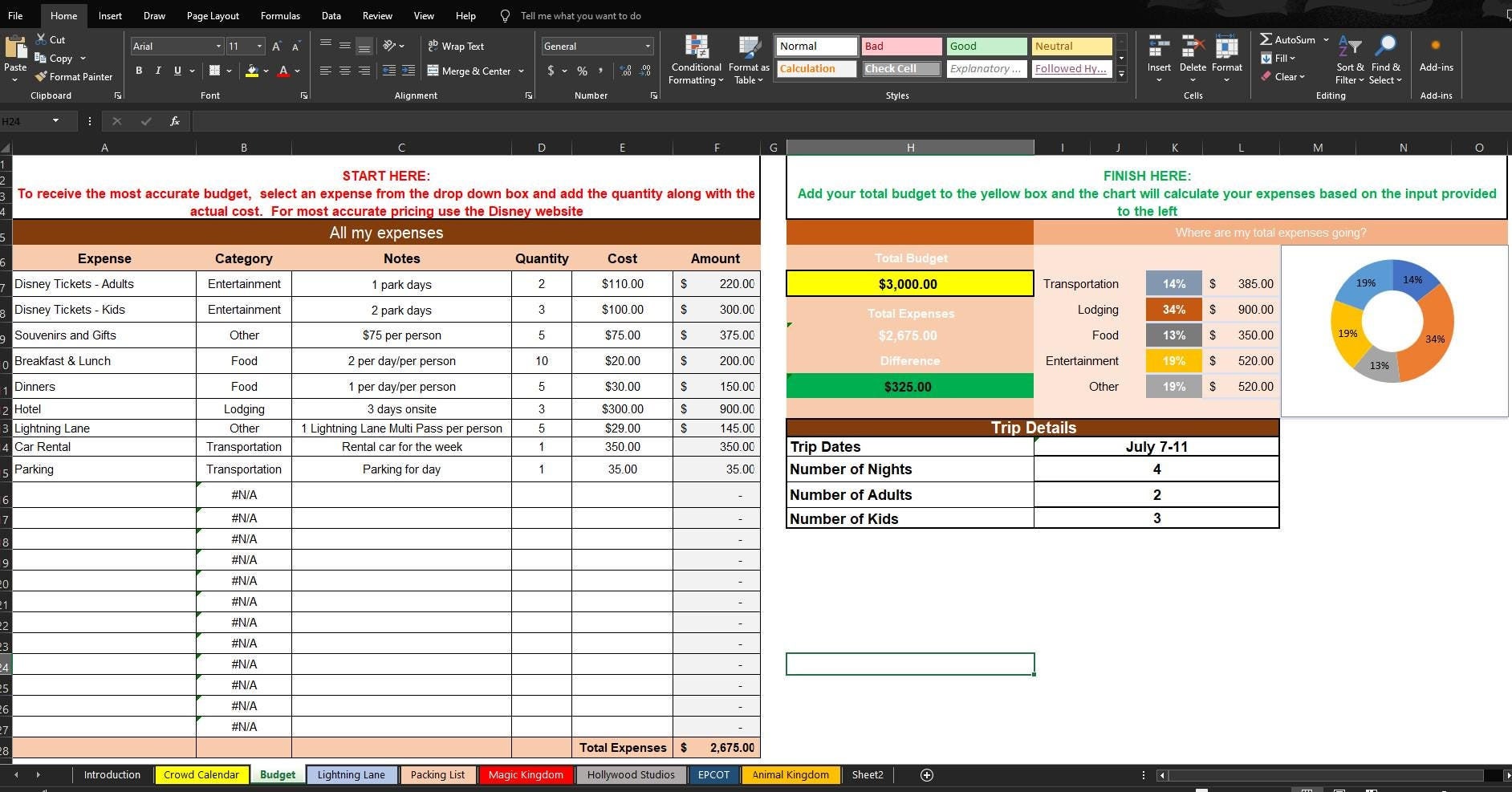Click the Insert Function fx button
Viewport: 1512px width, 792px height.
174,120
